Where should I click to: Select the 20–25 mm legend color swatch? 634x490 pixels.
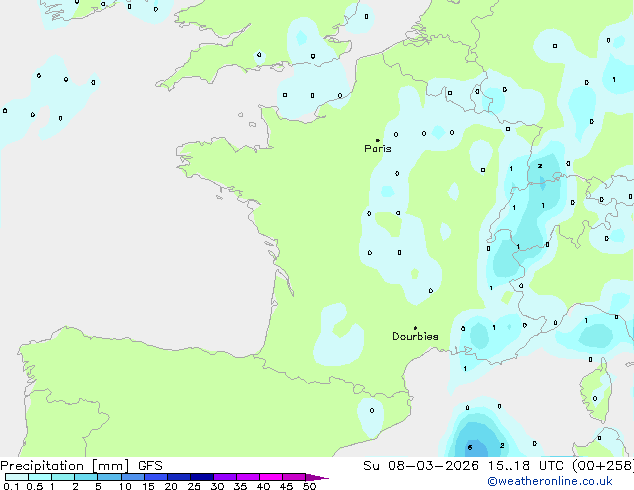coord(178,477)
